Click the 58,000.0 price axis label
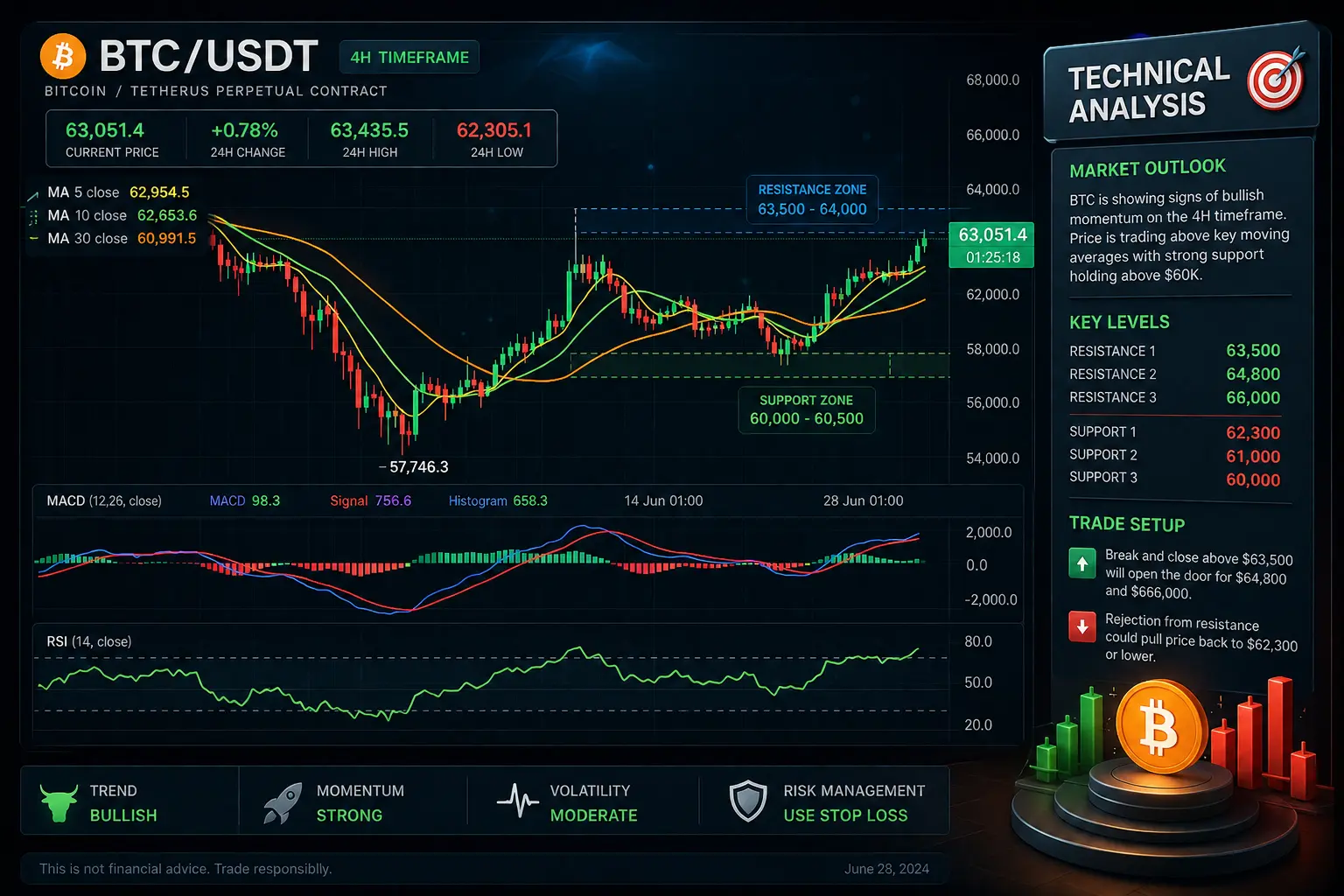Screen dimensions: 1344x896 (x=992, y=349)
